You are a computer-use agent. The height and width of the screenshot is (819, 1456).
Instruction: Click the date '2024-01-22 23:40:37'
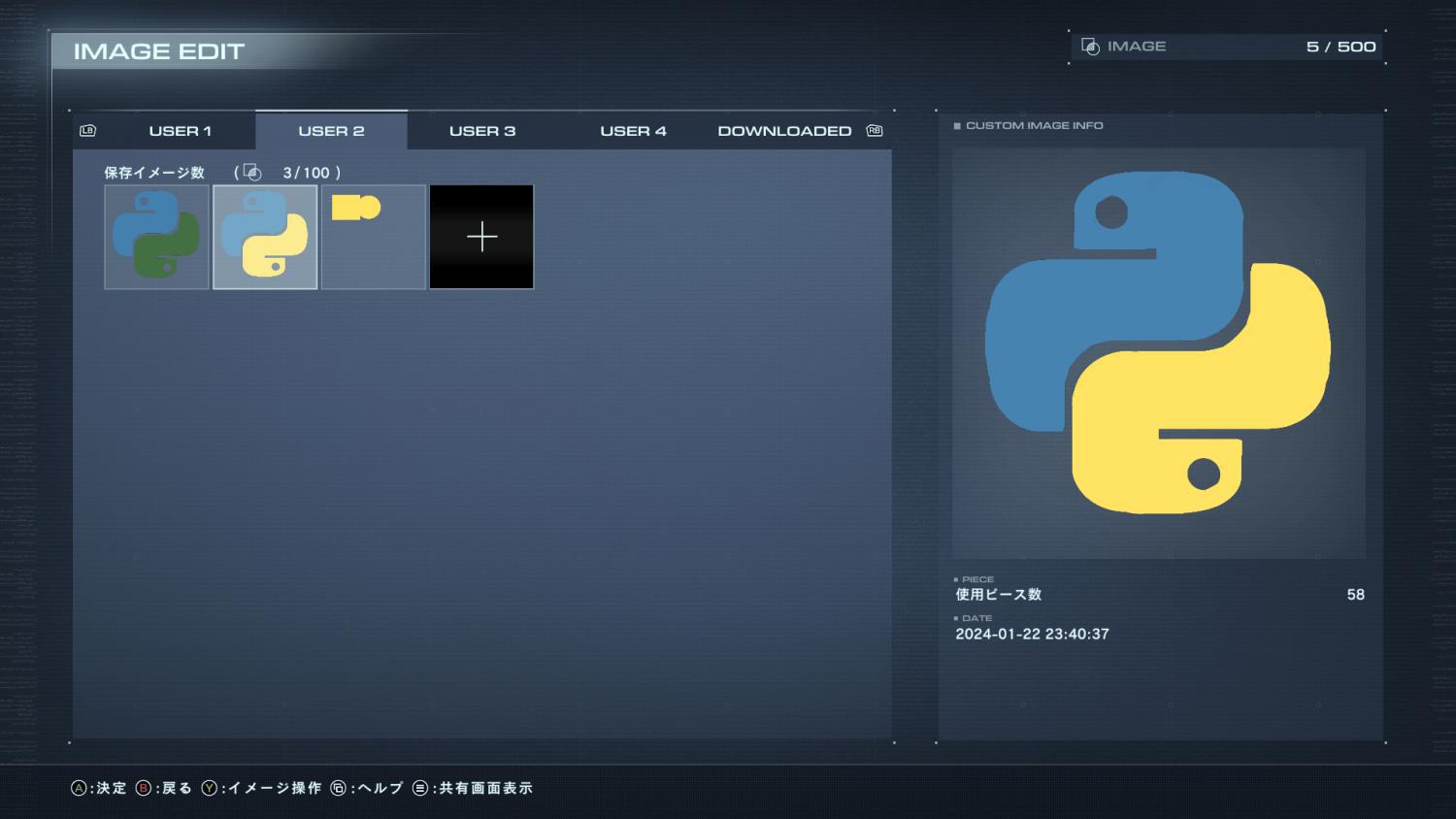point(1032,634)
